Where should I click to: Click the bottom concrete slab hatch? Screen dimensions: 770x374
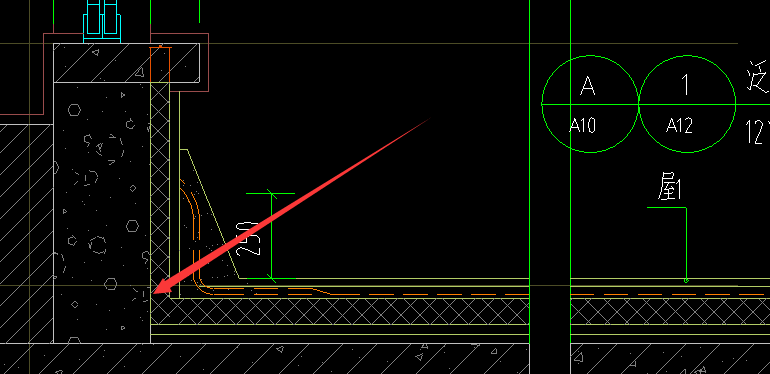(385, 358)
